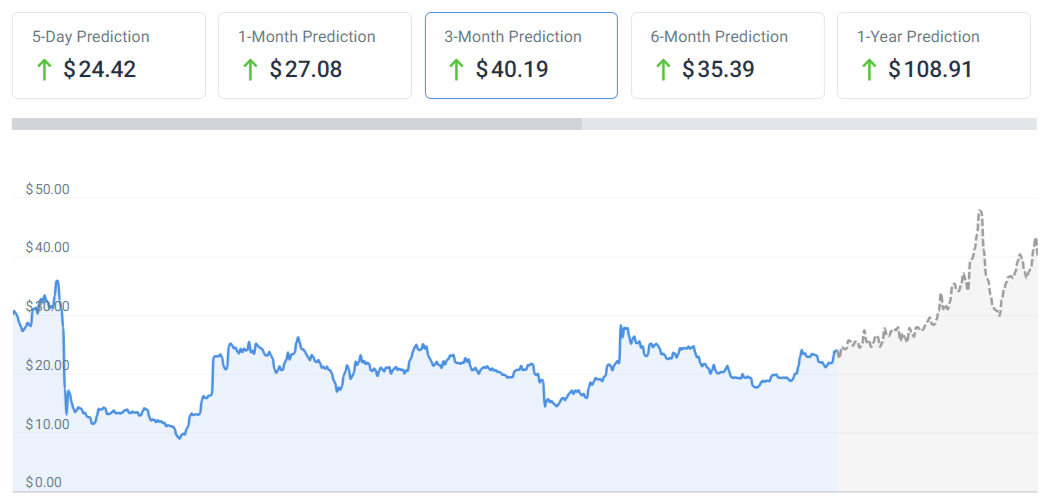The height and width of the screenshot is (504, 1050).
Task: Switch to the 6-Month Prediction label
Action: pyautogui.click(x=719, y=37)
